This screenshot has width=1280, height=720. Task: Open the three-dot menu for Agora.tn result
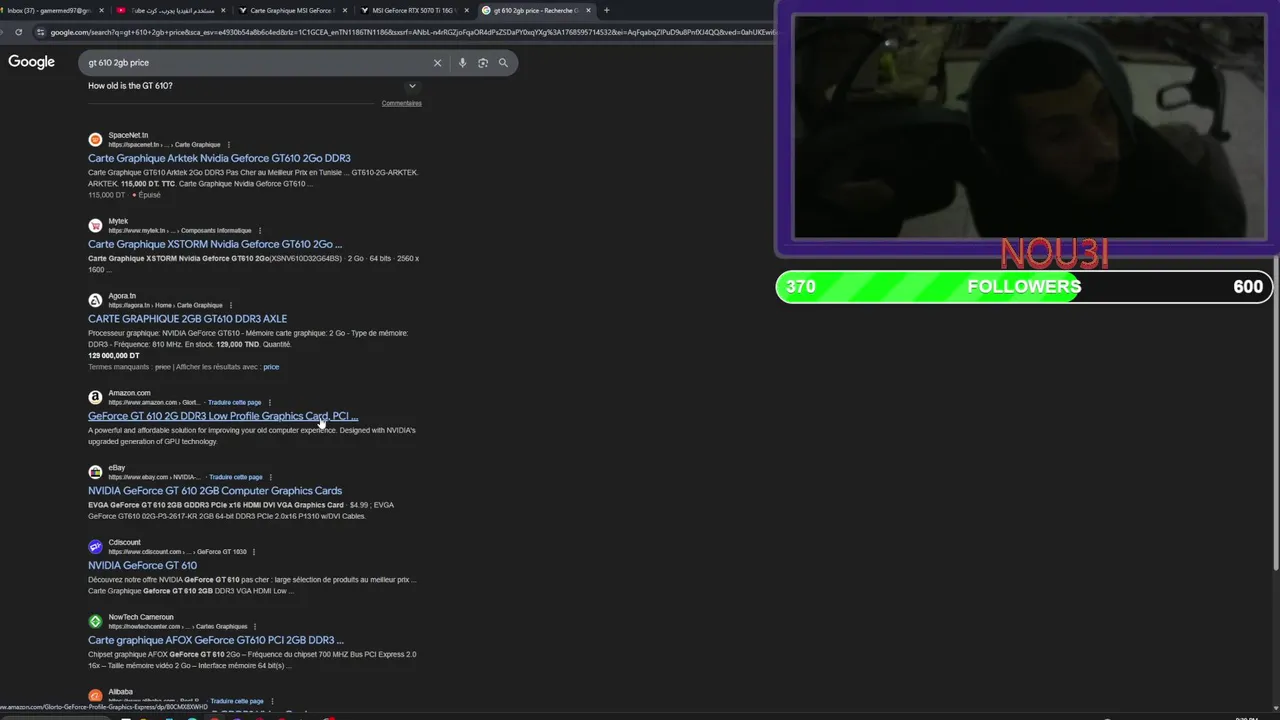(x=230, y=305)
